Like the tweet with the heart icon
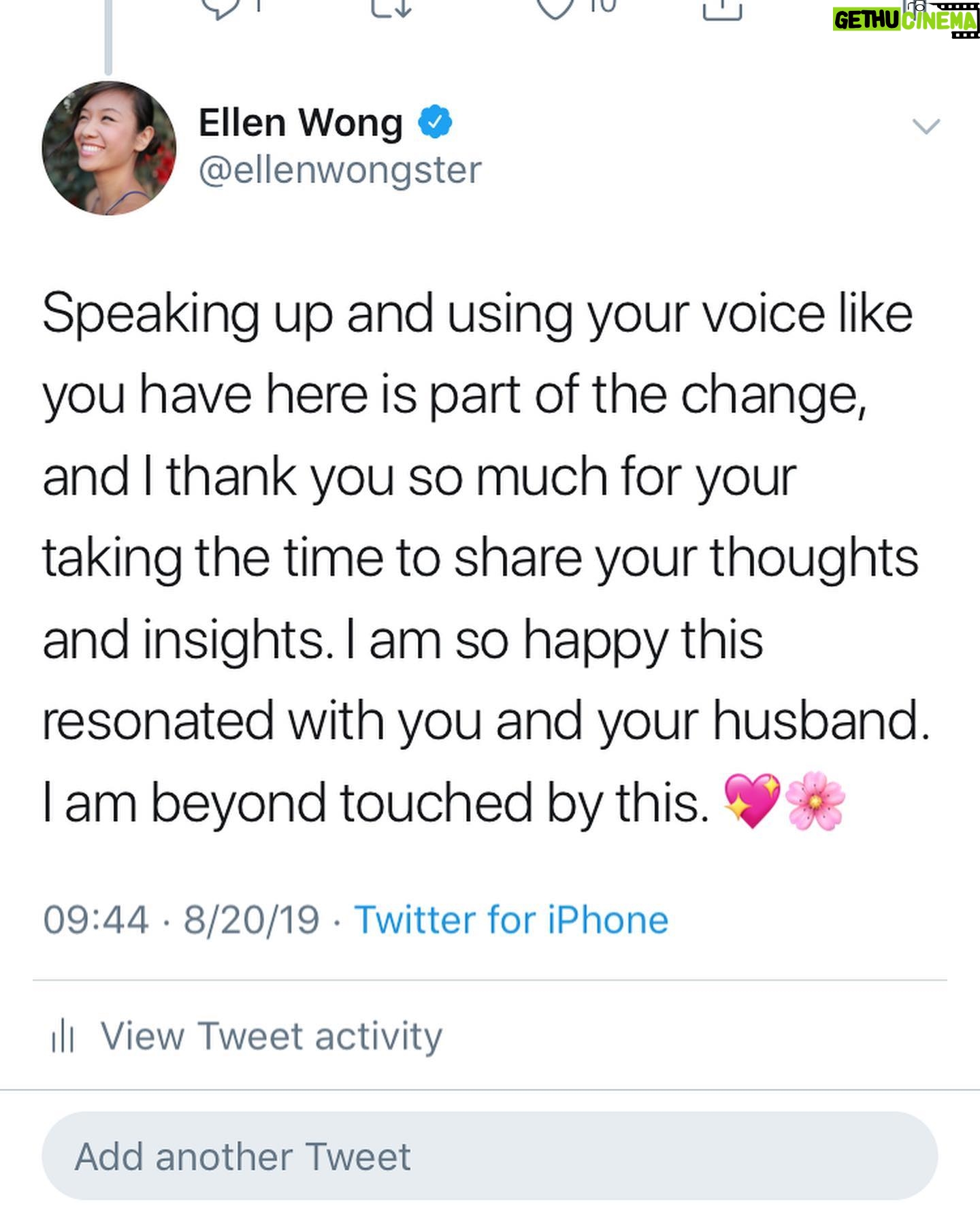980x1225 pixels. coord(555,7)
